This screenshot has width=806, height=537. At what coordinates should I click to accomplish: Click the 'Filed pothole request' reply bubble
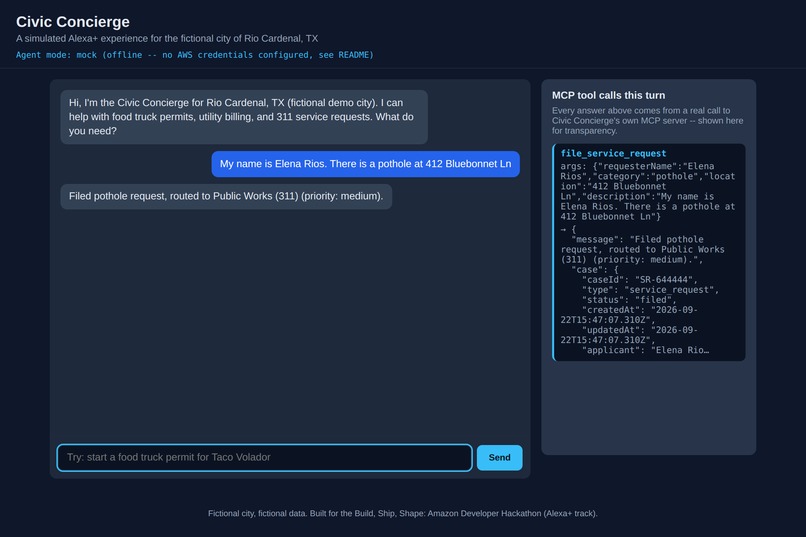[x=226, y=196]
